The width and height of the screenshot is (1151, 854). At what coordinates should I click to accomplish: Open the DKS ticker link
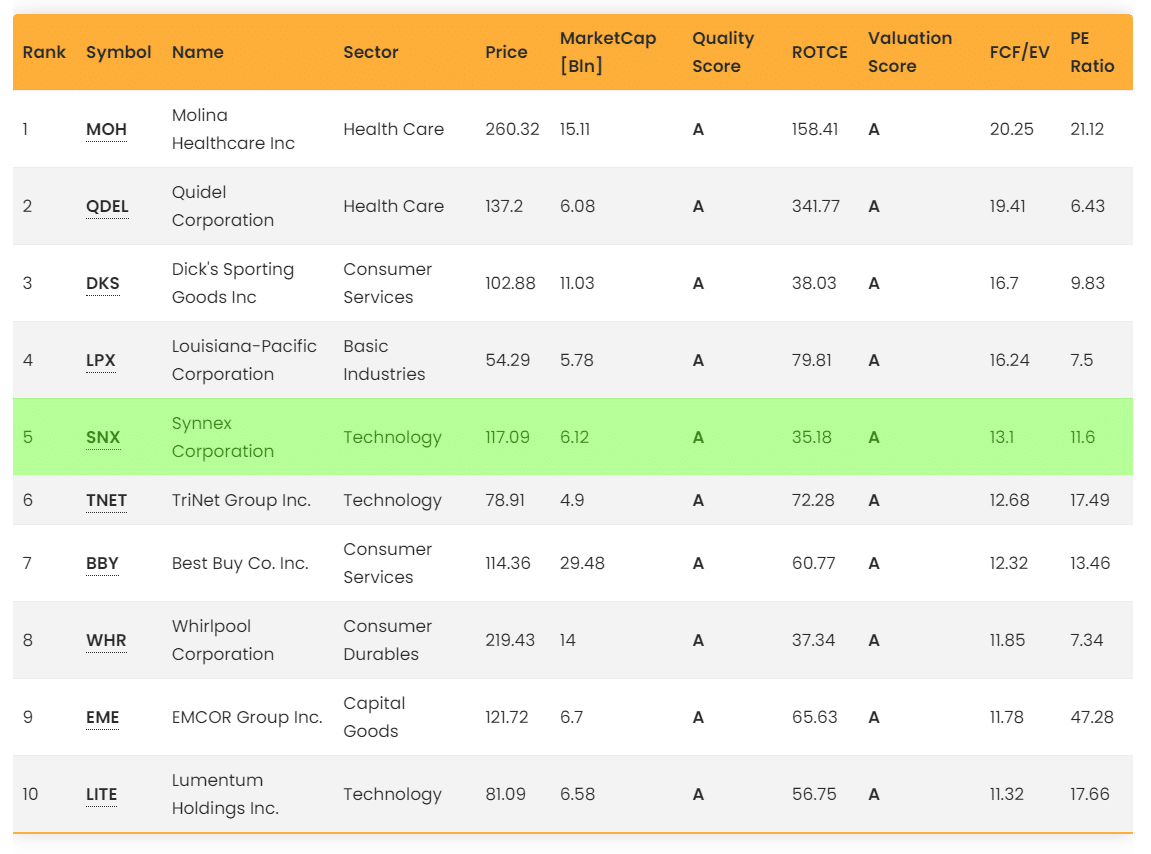(103, 283)
